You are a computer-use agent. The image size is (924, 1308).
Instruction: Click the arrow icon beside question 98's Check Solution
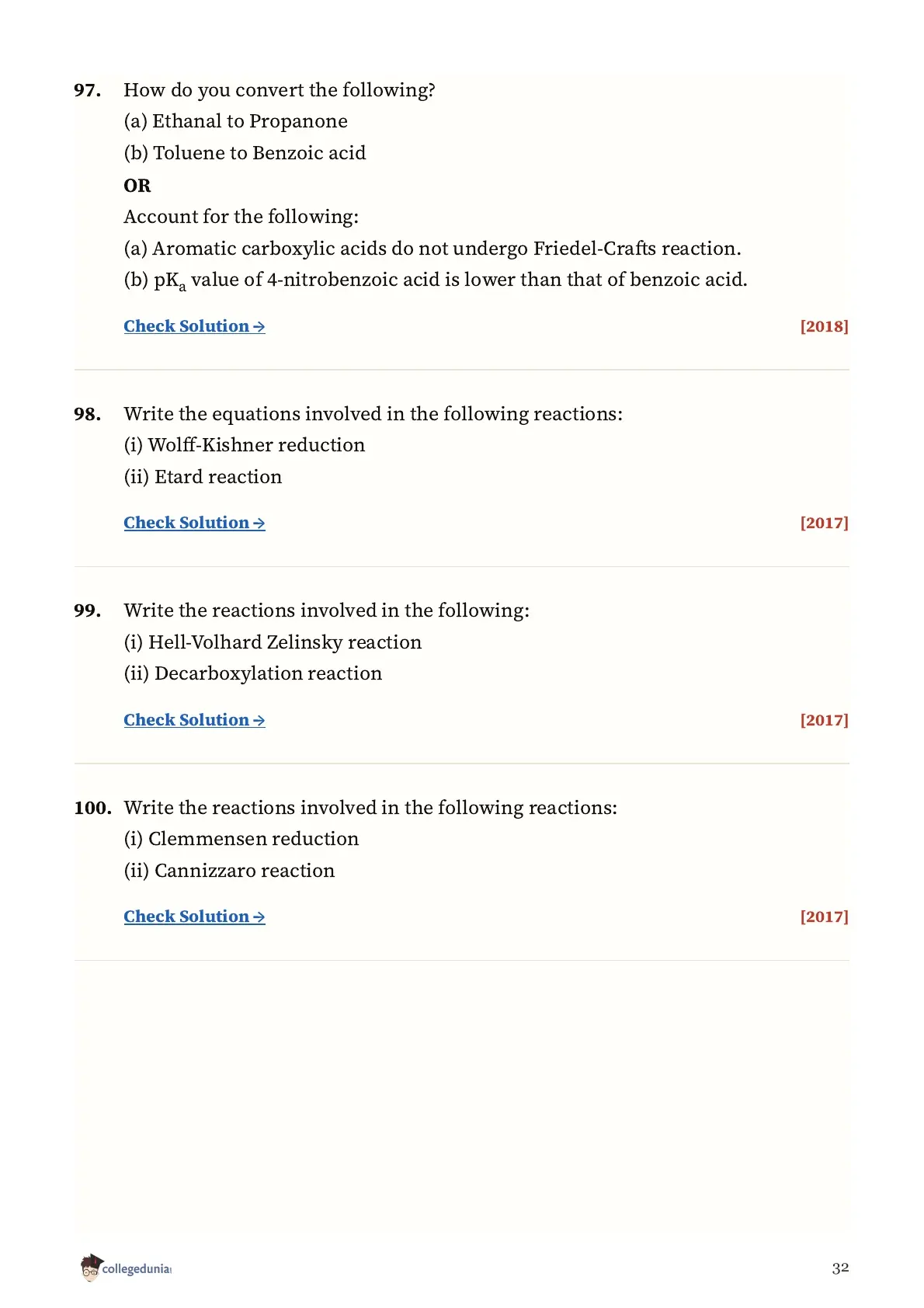point(259,524)
